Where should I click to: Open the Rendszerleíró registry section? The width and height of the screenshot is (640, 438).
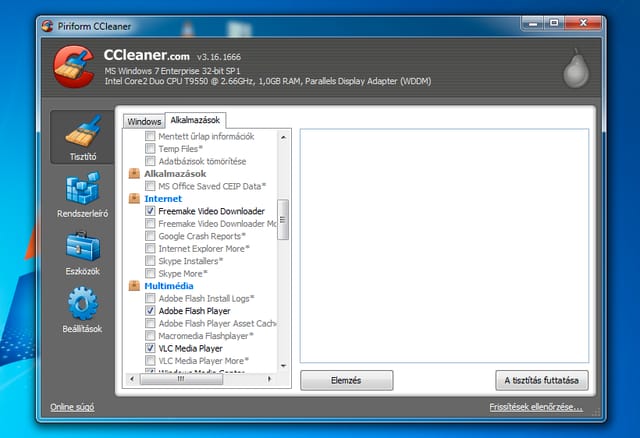coord(82,194)
